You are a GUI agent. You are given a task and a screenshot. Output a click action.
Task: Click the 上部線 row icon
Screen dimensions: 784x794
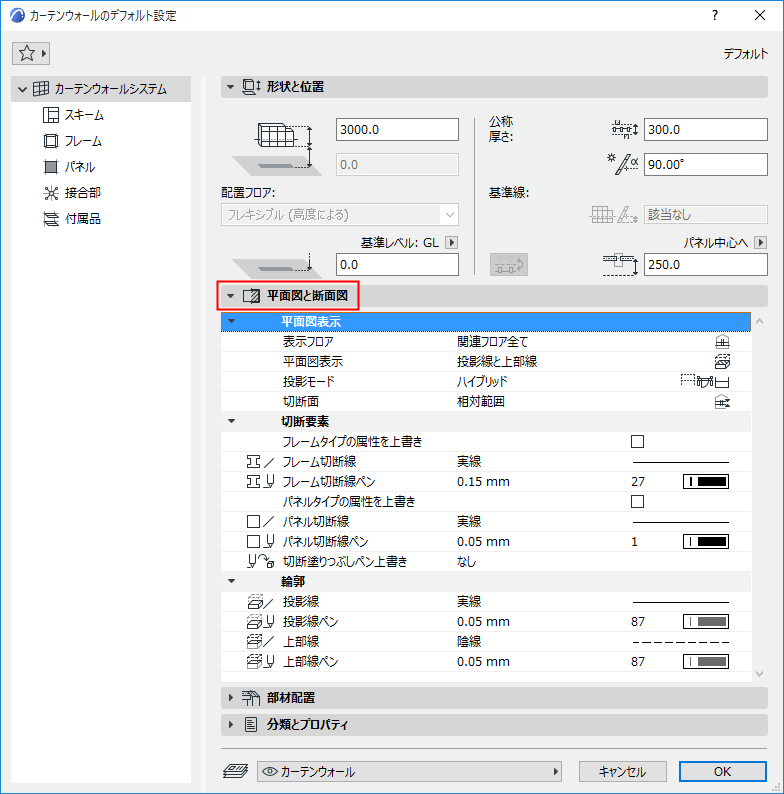point(260,642)
